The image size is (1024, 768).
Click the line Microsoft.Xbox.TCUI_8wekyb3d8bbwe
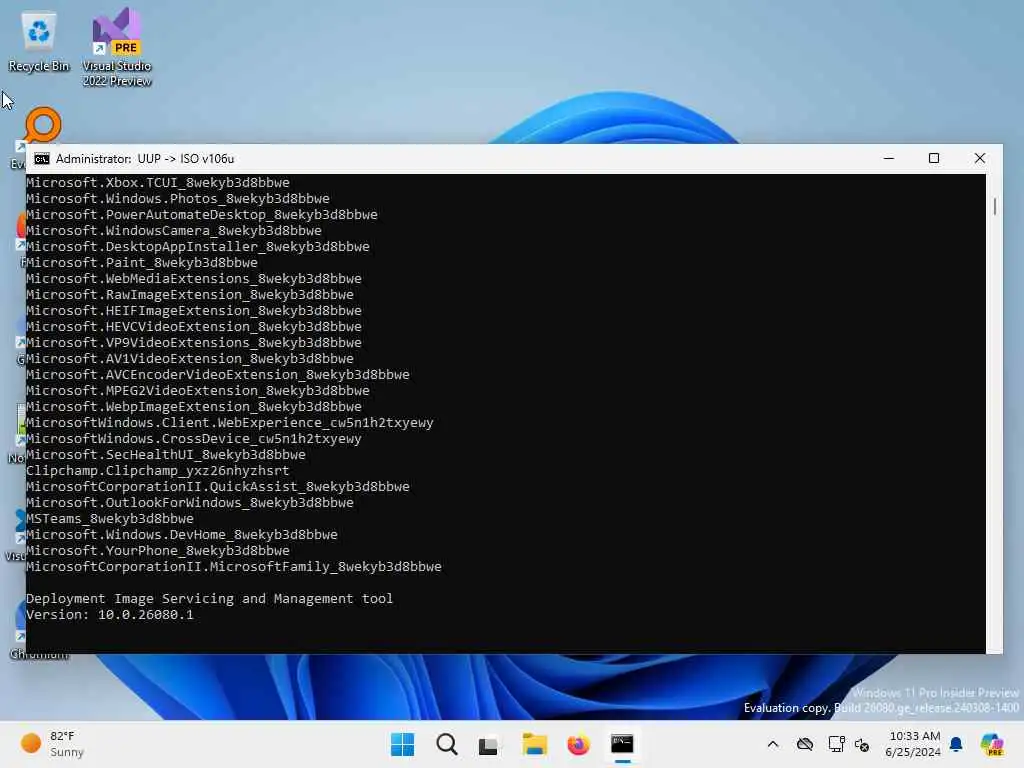point(157,182)
